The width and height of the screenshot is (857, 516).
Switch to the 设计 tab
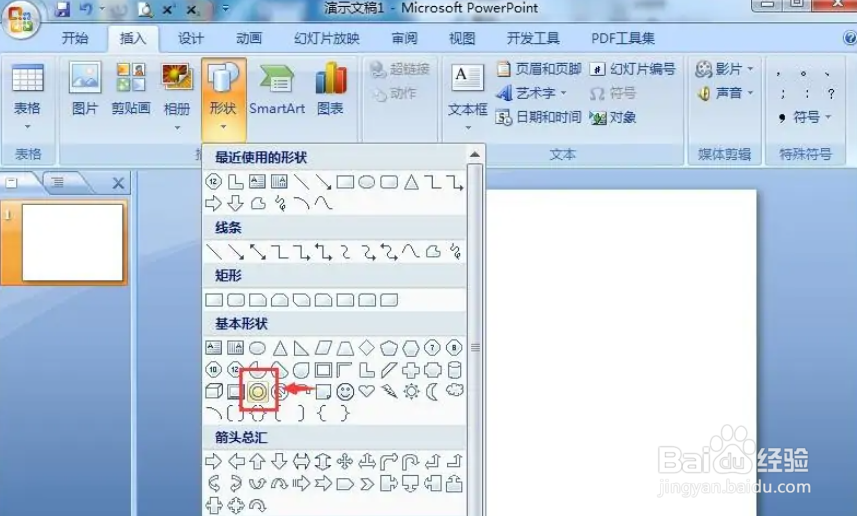tap(191, 38)
